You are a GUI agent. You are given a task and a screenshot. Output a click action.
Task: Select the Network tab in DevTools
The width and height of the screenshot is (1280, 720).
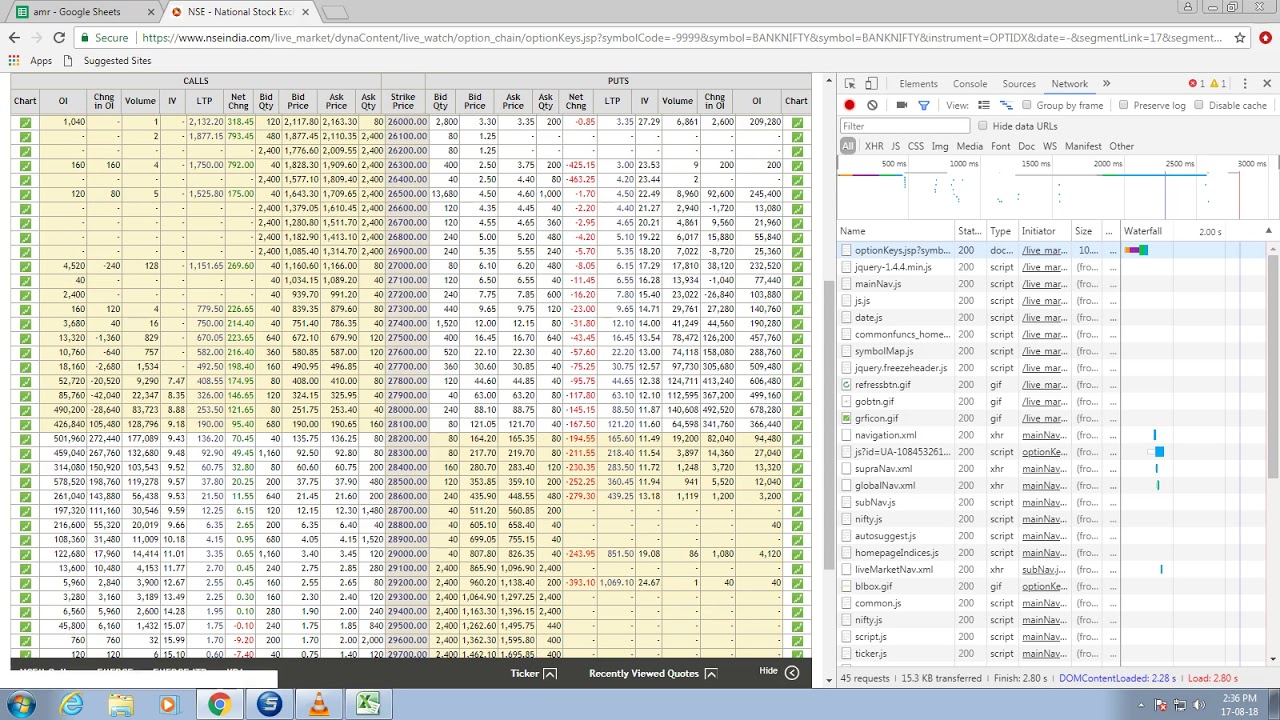click(x=1069, y=84)
